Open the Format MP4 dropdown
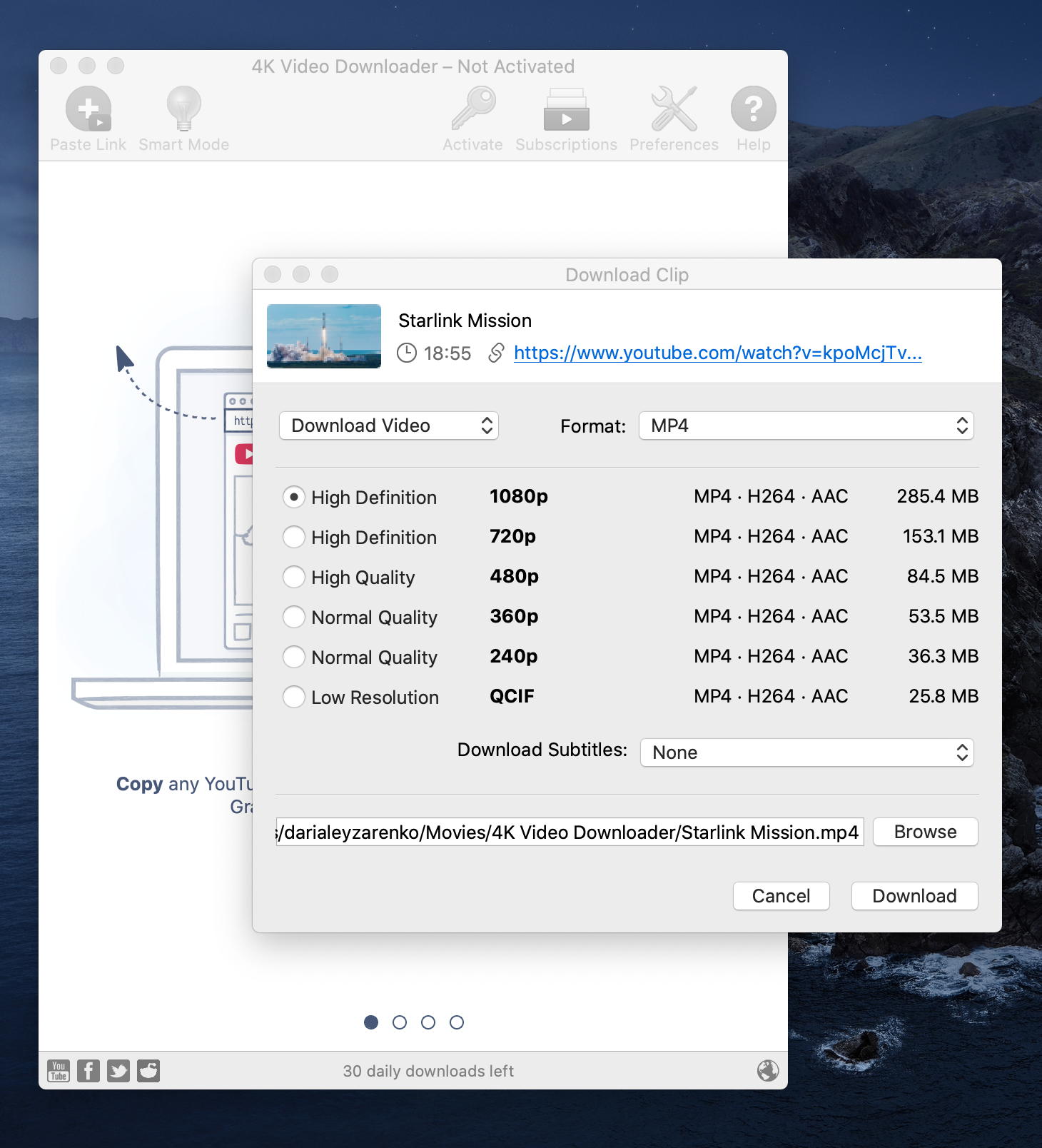 (x=806, y=426)
